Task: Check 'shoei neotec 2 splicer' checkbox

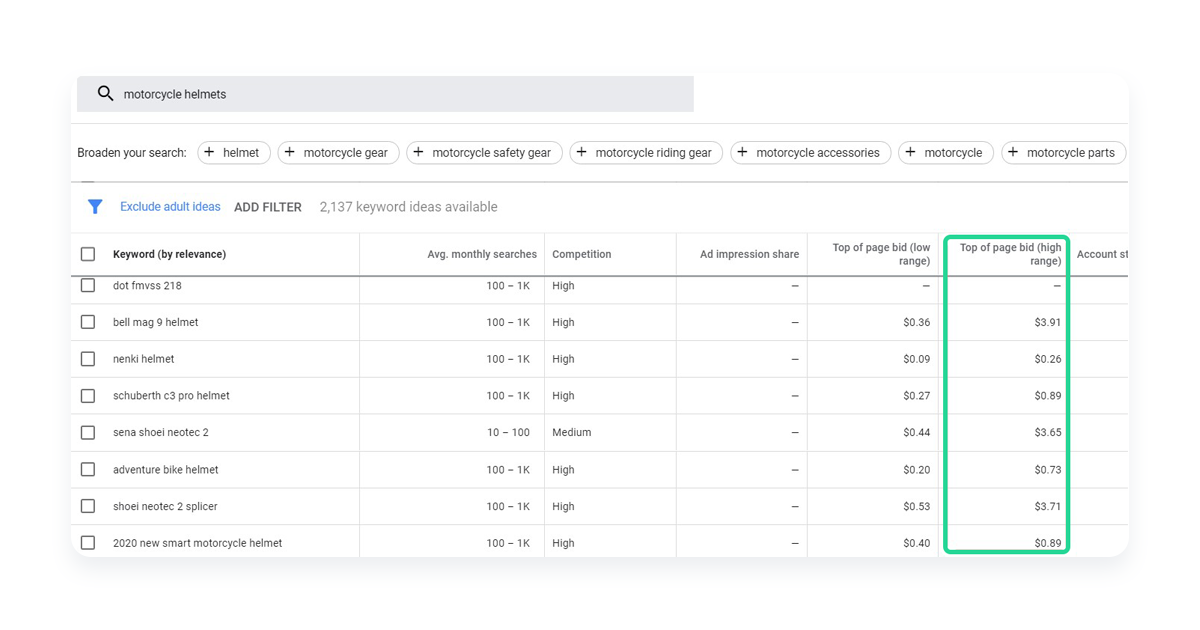Action: point(88,506)
